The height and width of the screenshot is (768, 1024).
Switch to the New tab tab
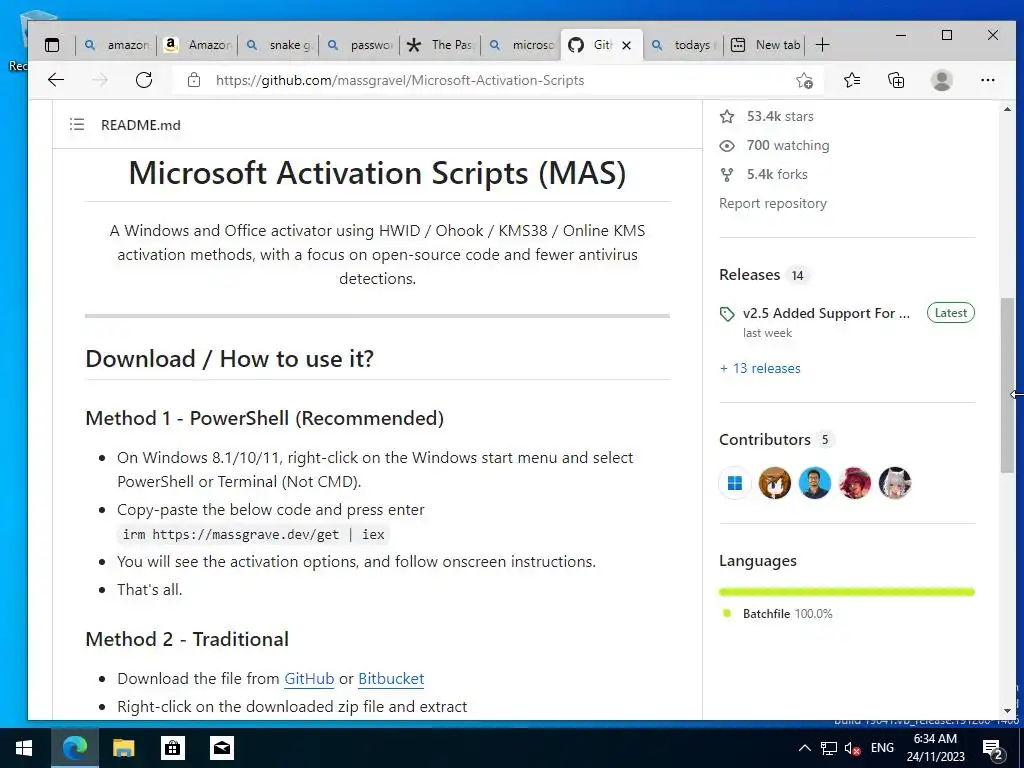click(x=765, y=45)
